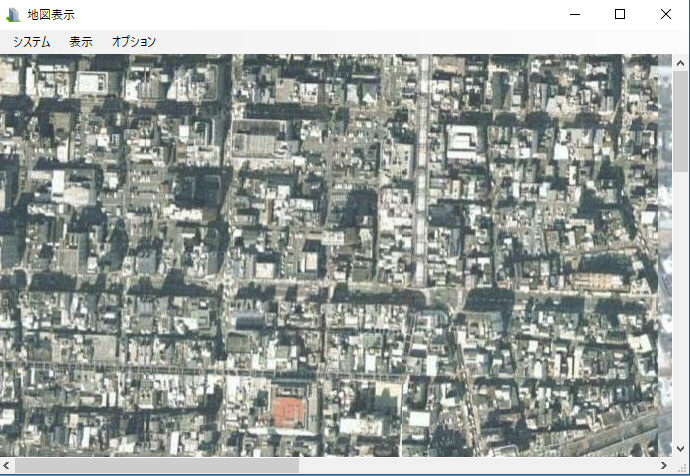Minimize the 地図表示 window
Screen dimensions: 690x476
coord(574,15)
